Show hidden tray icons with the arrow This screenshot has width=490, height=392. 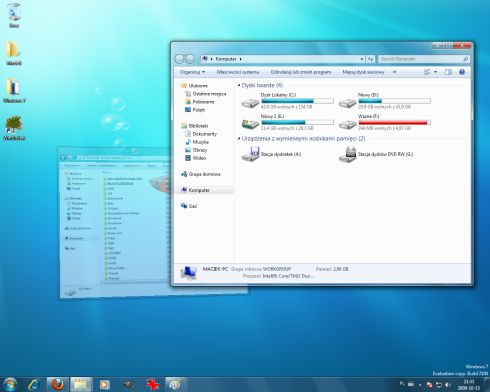click(420, 385)
